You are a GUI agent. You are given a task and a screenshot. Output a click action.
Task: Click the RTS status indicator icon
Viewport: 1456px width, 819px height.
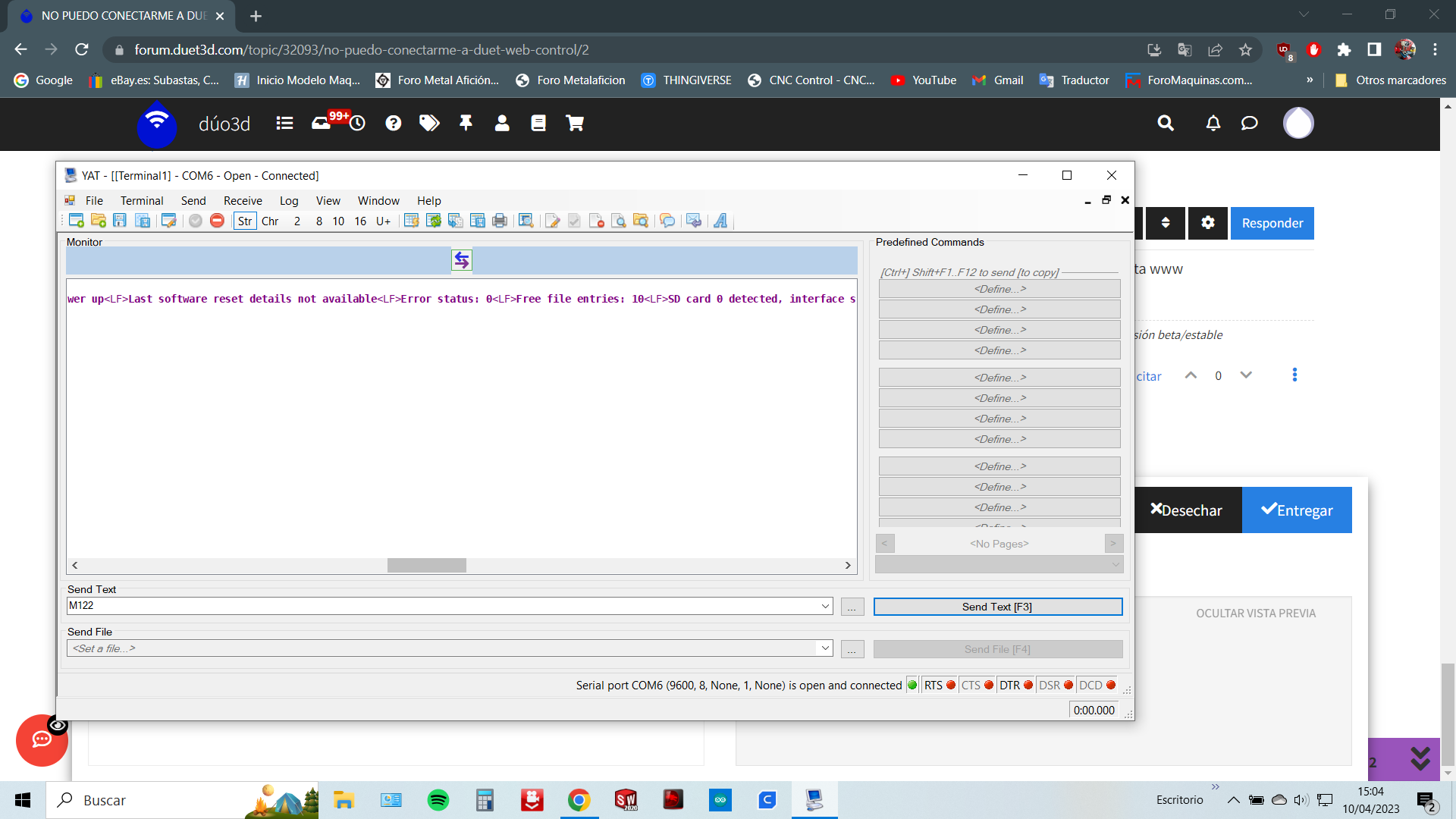[949, 685]
